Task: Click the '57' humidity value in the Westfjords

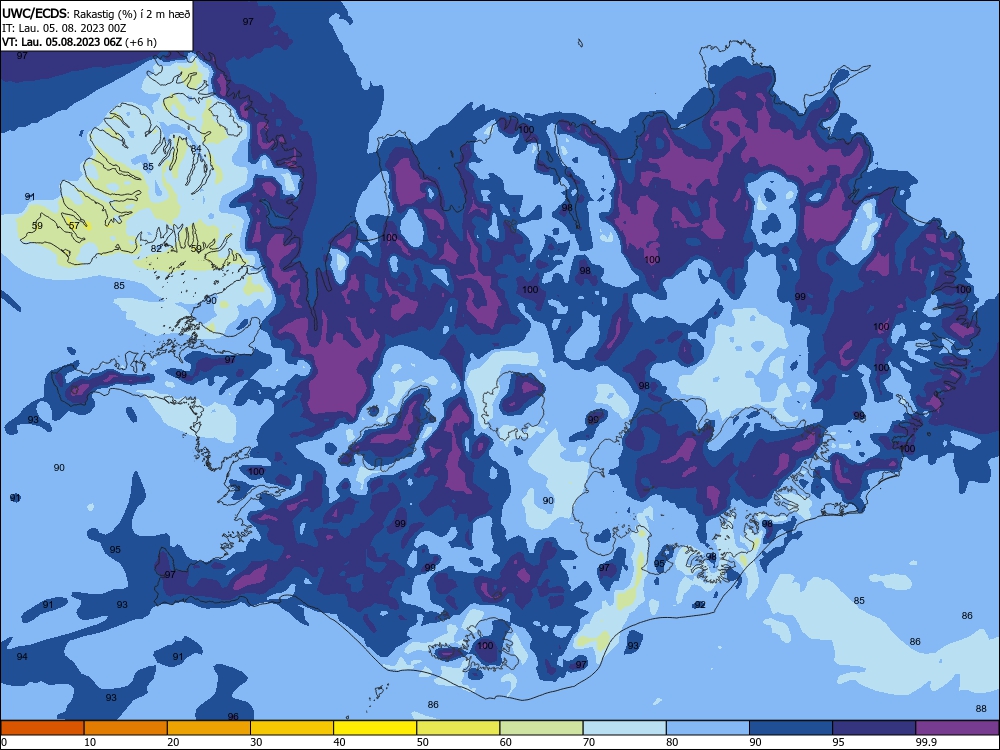Action: [74, 226]
